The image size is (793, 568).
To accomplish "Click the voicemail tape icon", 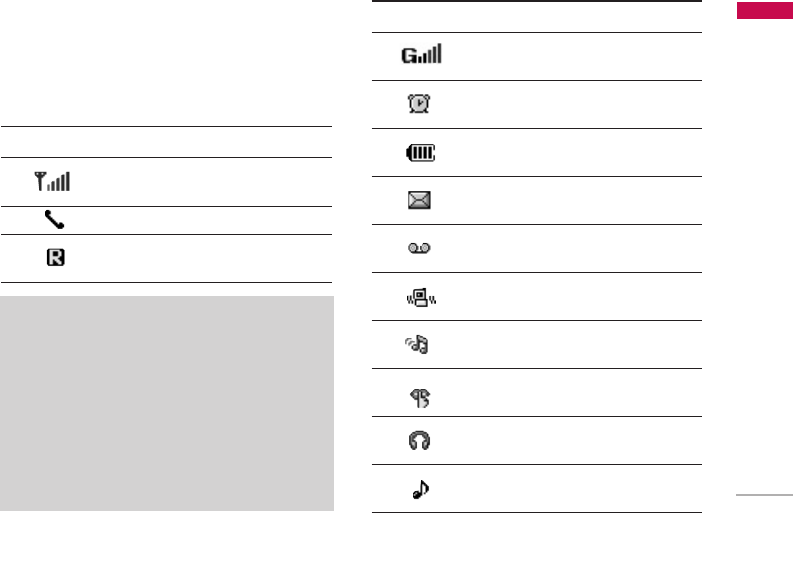I will click(x=420, y=248).
